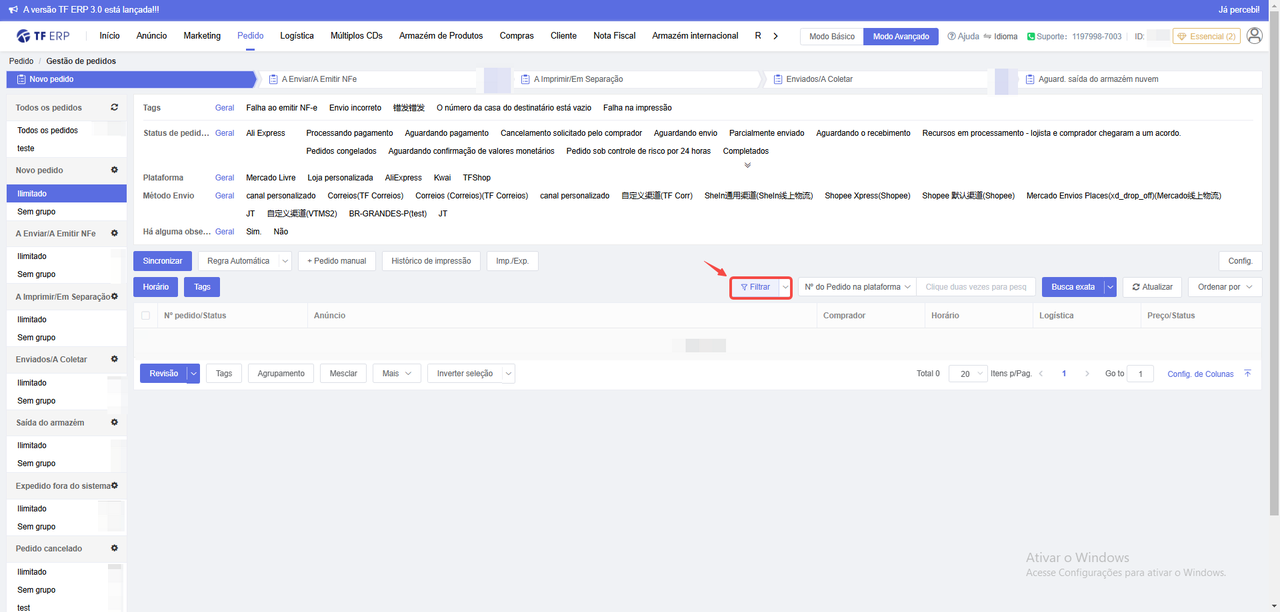The height and width of the screenshot is (612, 1280).
Task: Click the Suporte phone contact icon
Action: pos(1032,37)
